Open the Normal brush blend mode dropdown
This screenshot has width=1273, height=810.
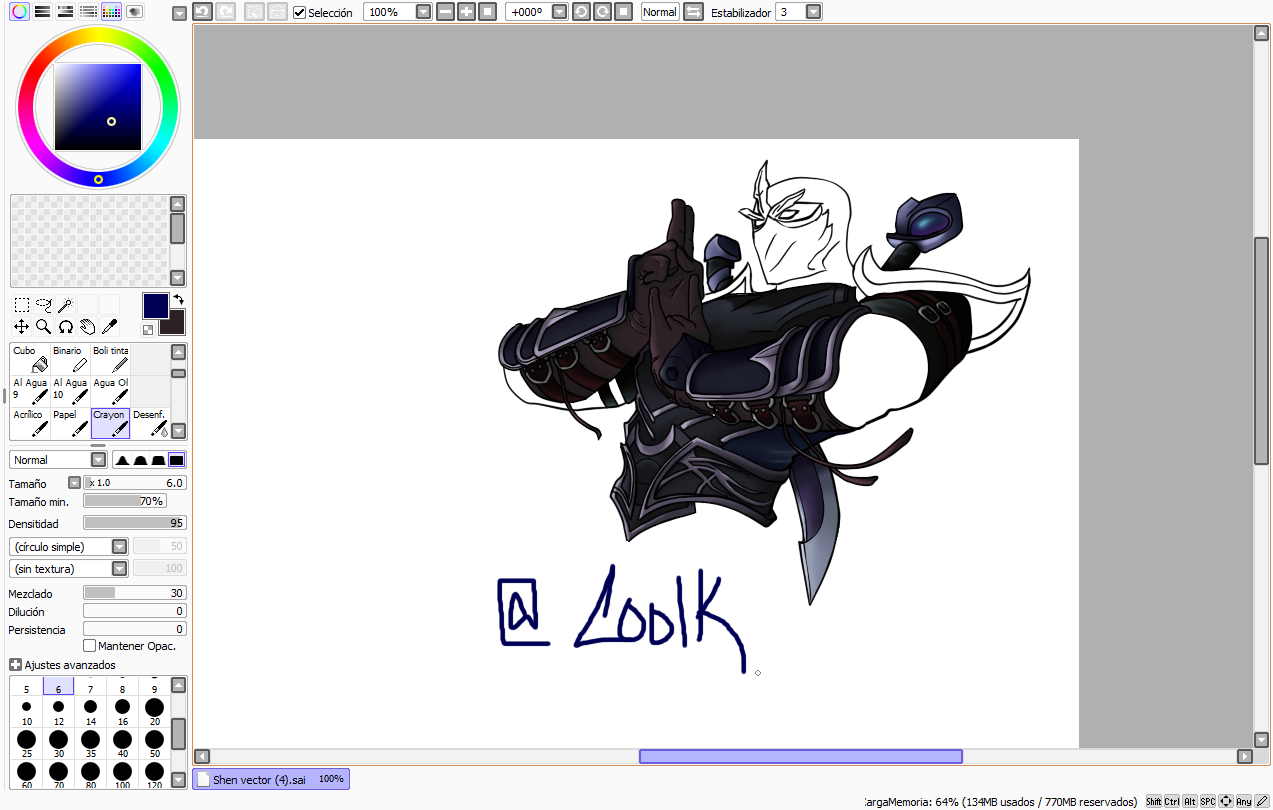pos(58,460)
